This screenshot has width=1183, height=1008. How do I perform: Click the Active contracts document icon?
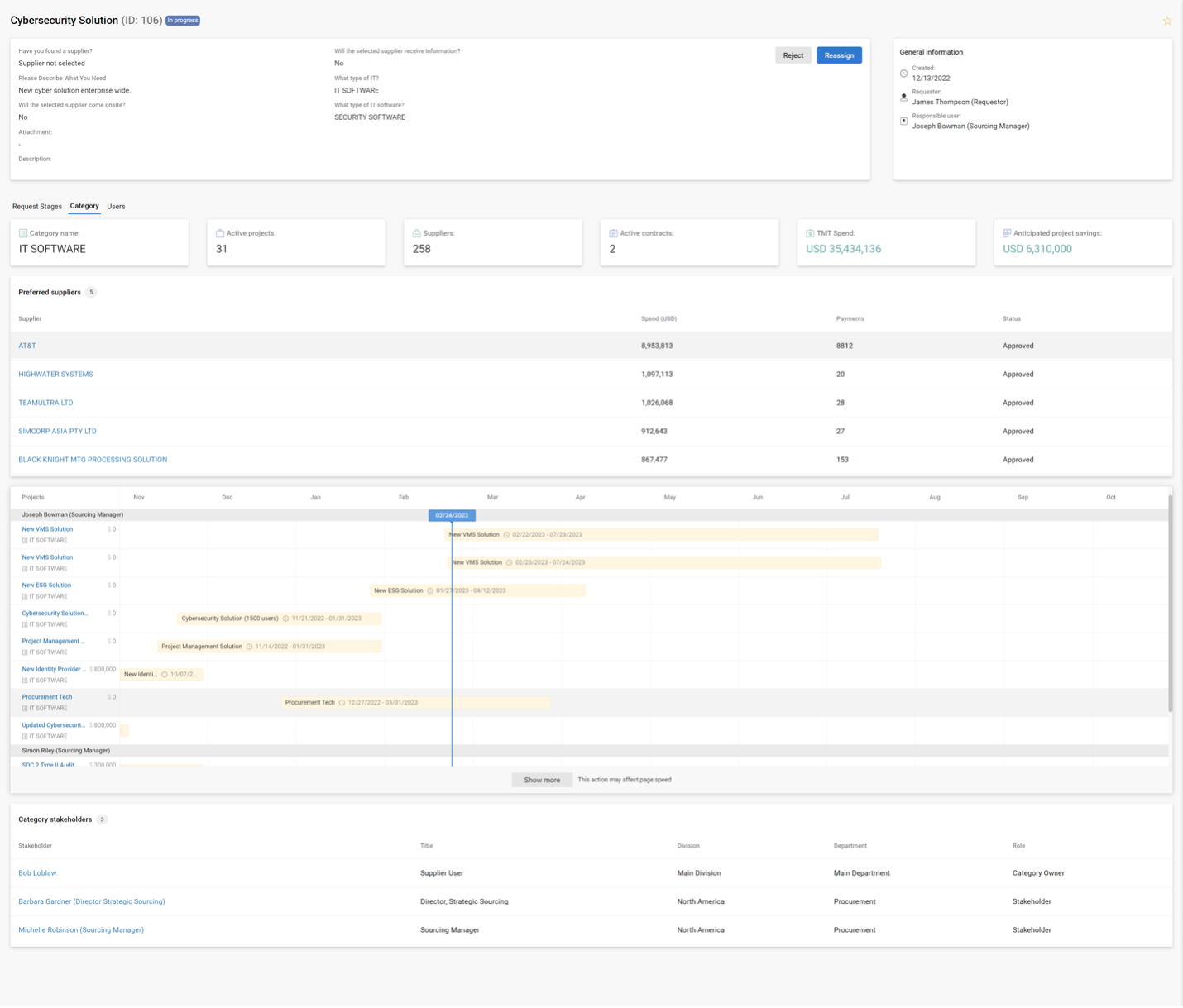613,233
